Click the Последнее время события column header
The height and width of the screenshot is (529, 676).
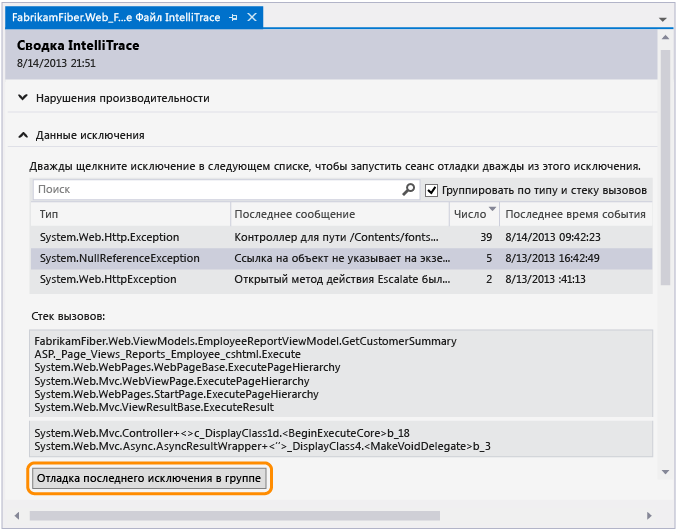[x=576, y=214]
